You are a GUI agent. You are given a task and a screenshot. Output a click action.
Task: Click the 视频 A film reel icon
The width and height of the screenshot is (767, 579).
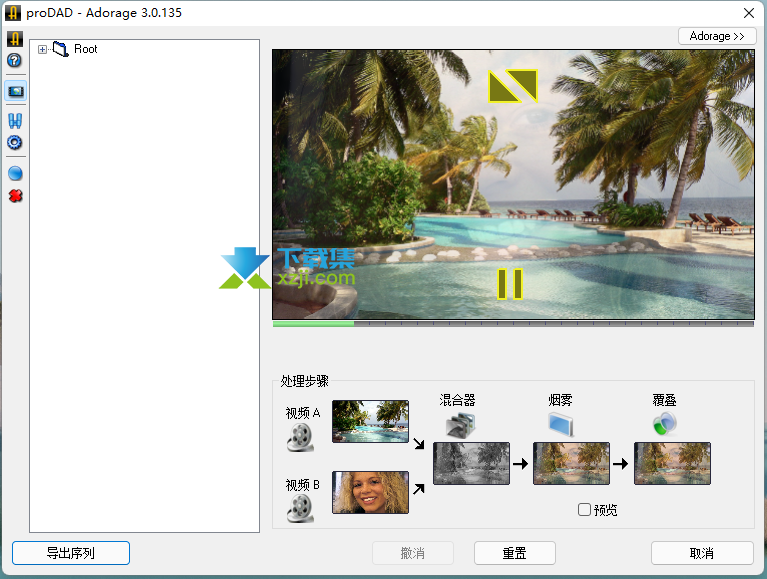(300, 437)
